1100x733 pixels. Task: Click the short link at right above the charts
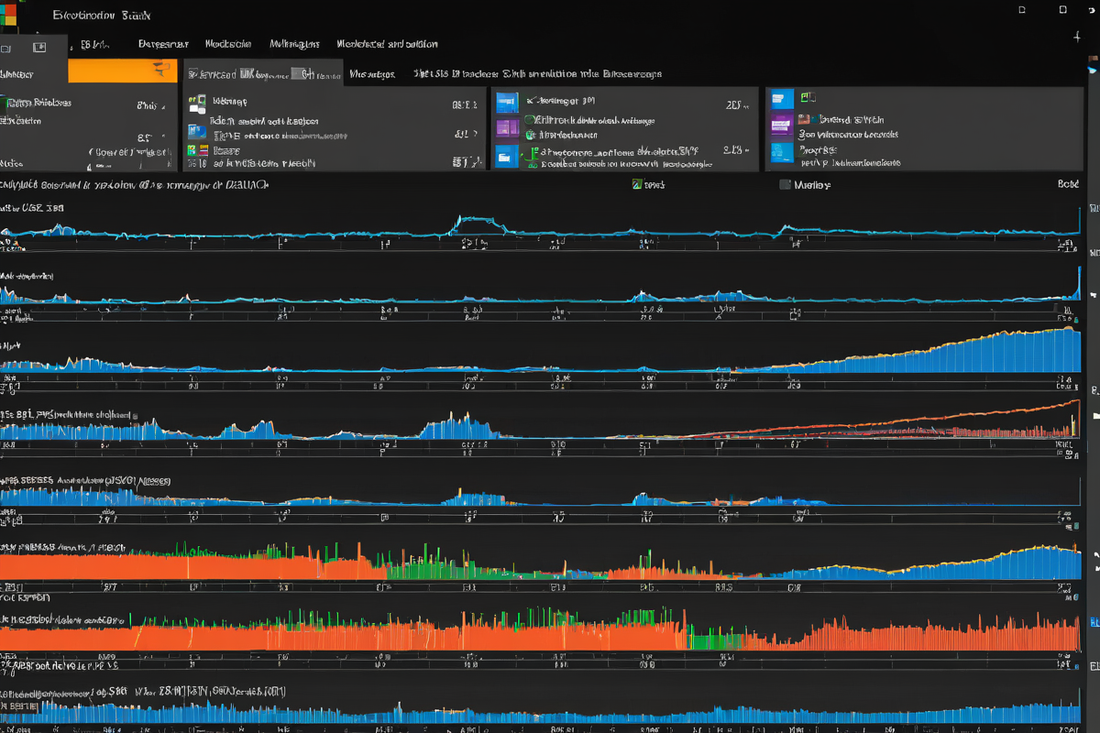(1068, 184)
